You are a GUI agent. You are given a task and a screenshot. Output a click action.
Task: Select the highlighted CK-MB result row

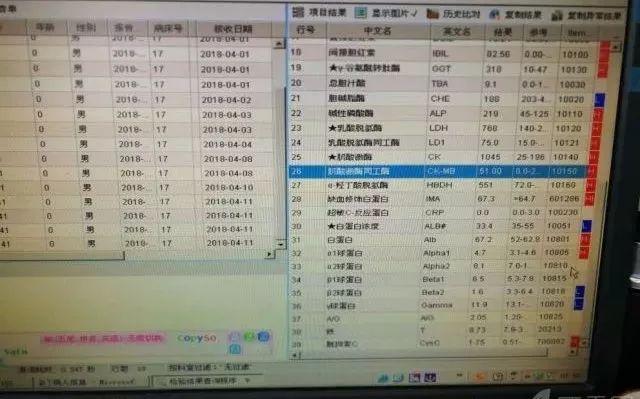point(439,171)
